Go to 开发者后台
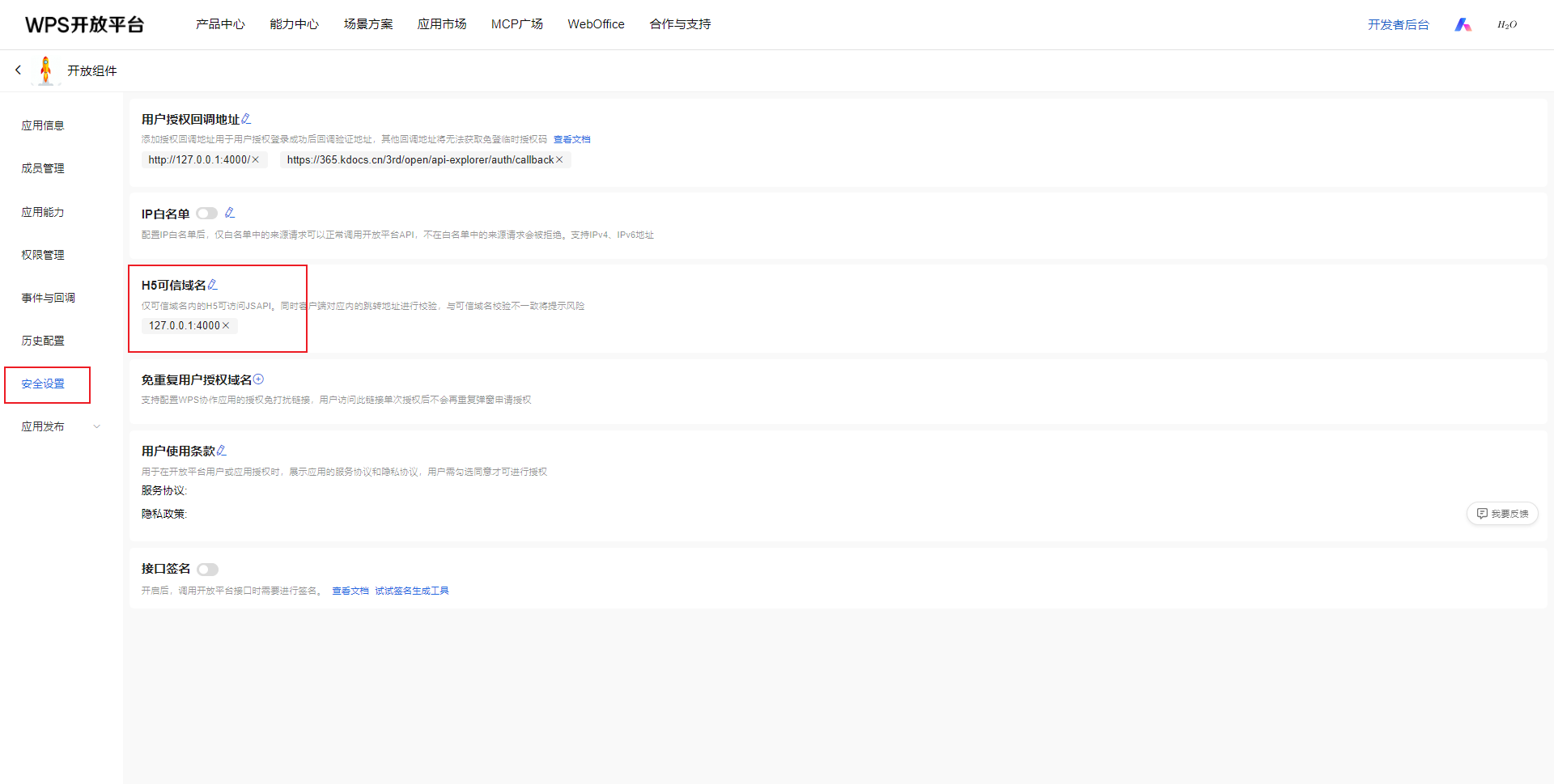 coord(1398,25)
